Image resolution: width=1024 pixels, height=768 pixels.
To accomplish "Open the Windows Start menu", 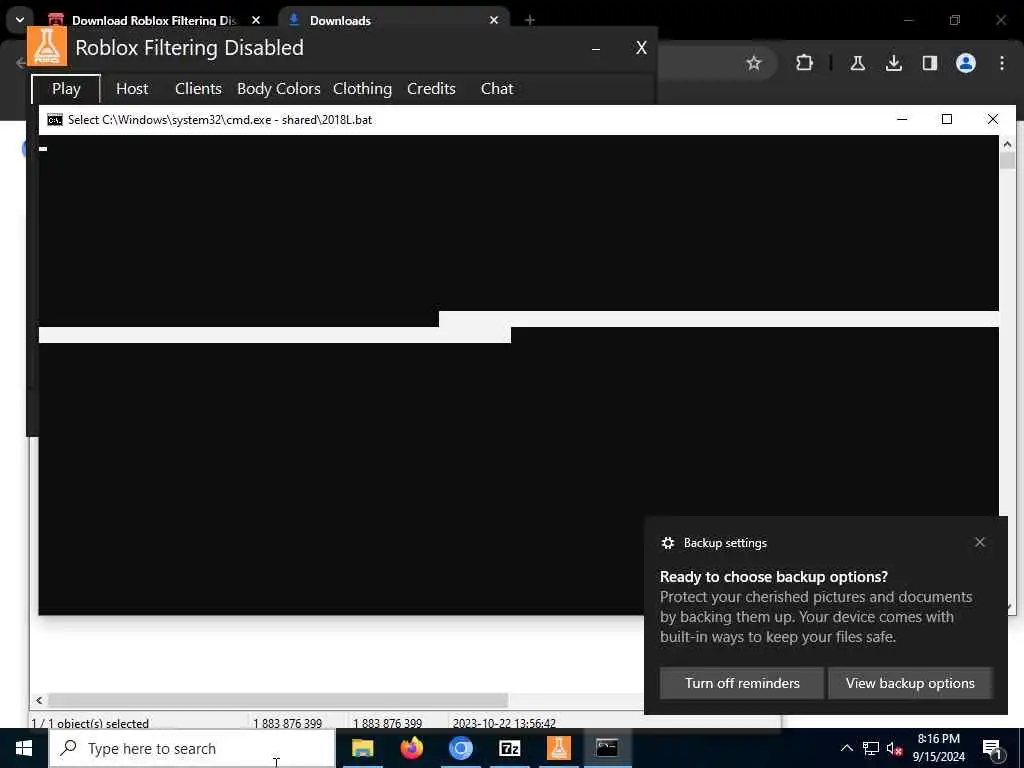I will pos(24,748).
